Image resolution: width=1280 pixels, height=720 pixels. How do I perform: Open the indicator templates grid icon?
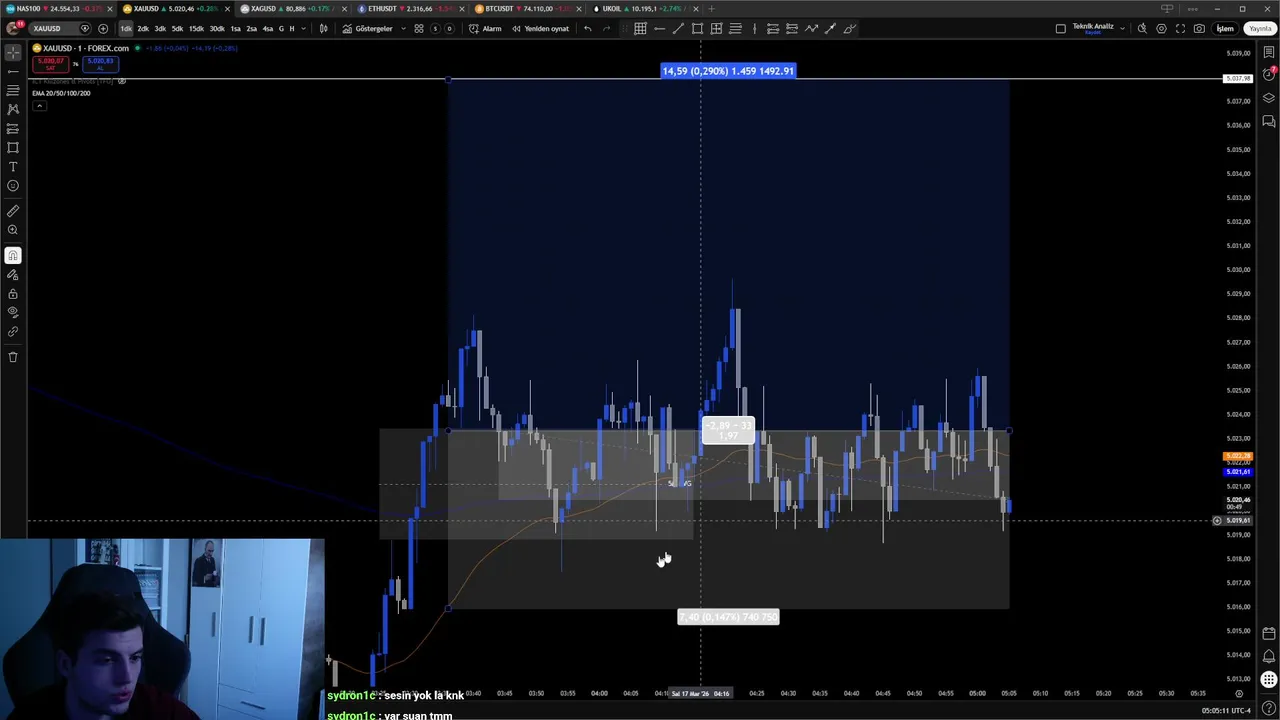pyautogui.click(x=419, y=28)
